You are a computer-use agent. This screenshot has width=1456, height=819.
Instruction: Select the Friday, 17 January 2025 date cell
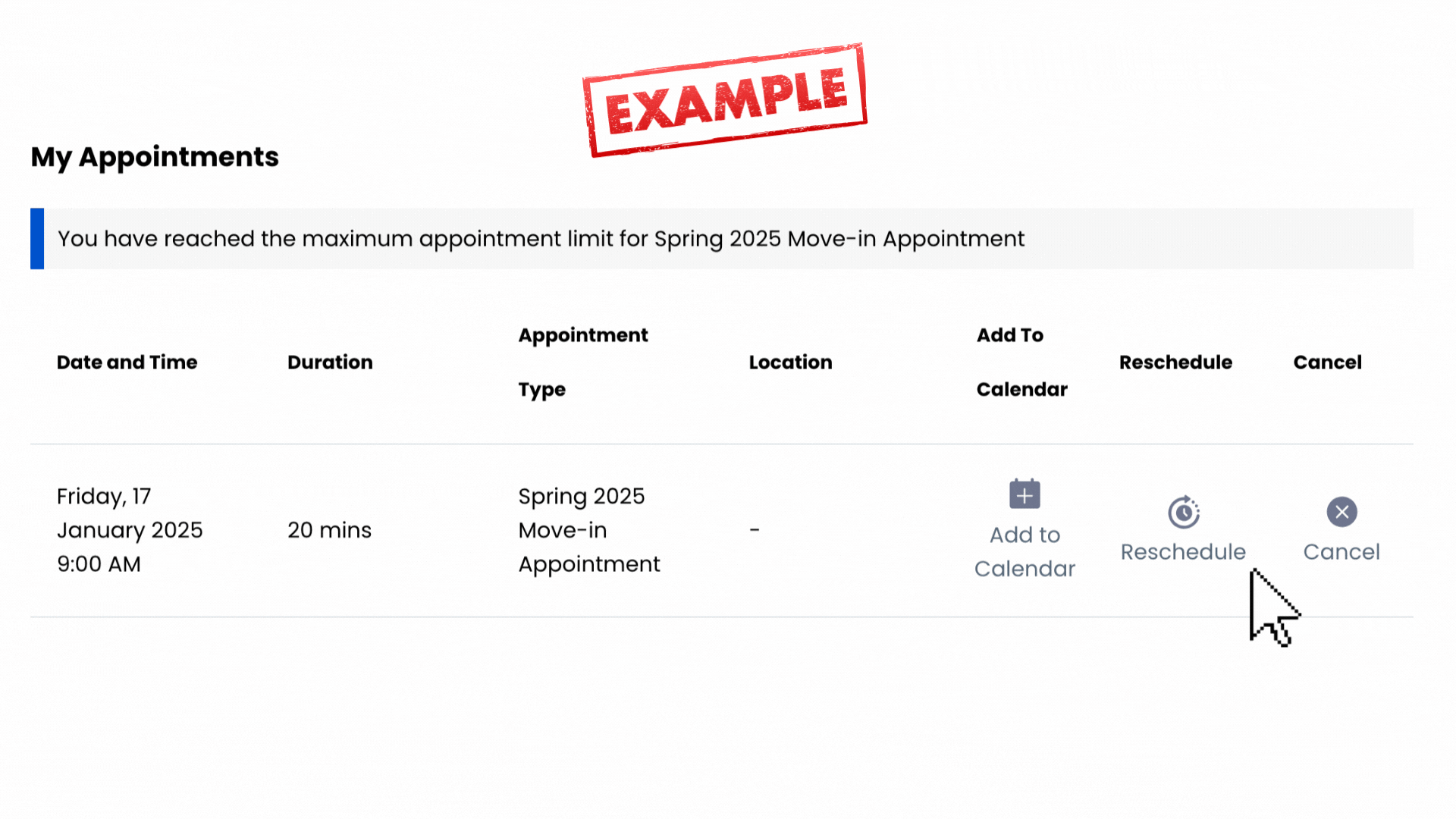pos(130,529)
